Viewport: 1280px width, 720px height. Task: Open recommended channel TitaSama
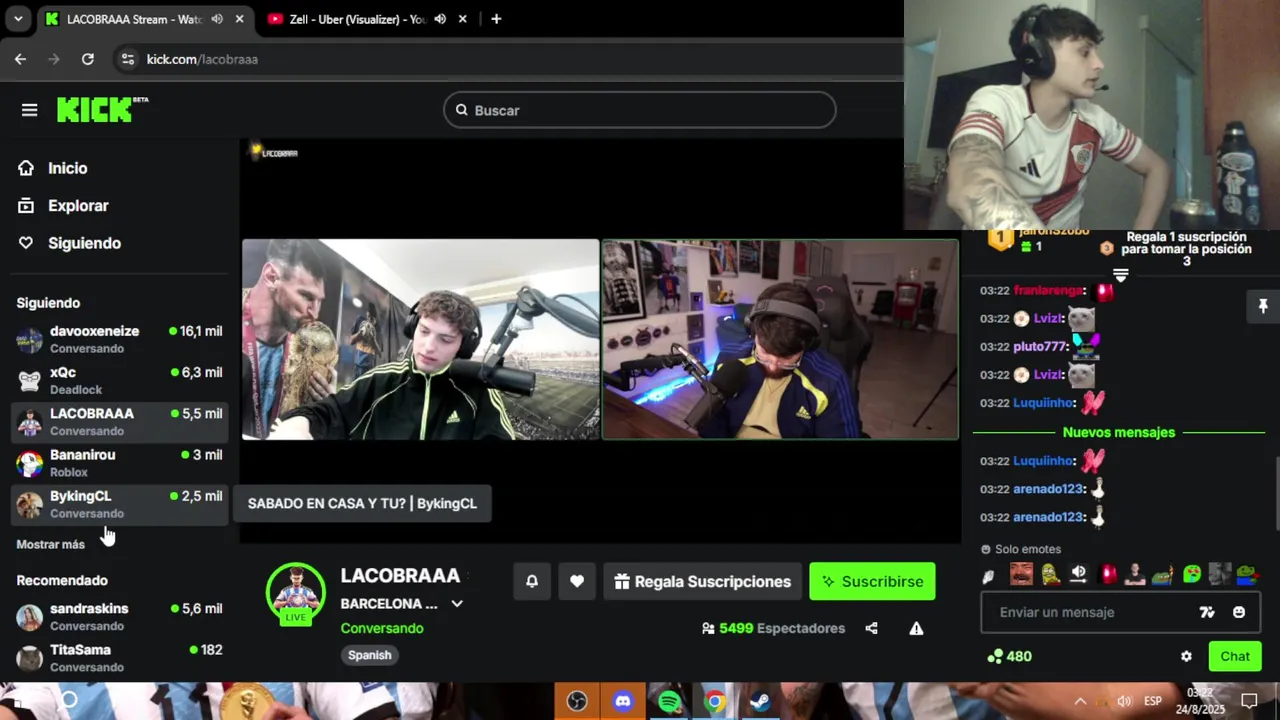coord(119,658)
